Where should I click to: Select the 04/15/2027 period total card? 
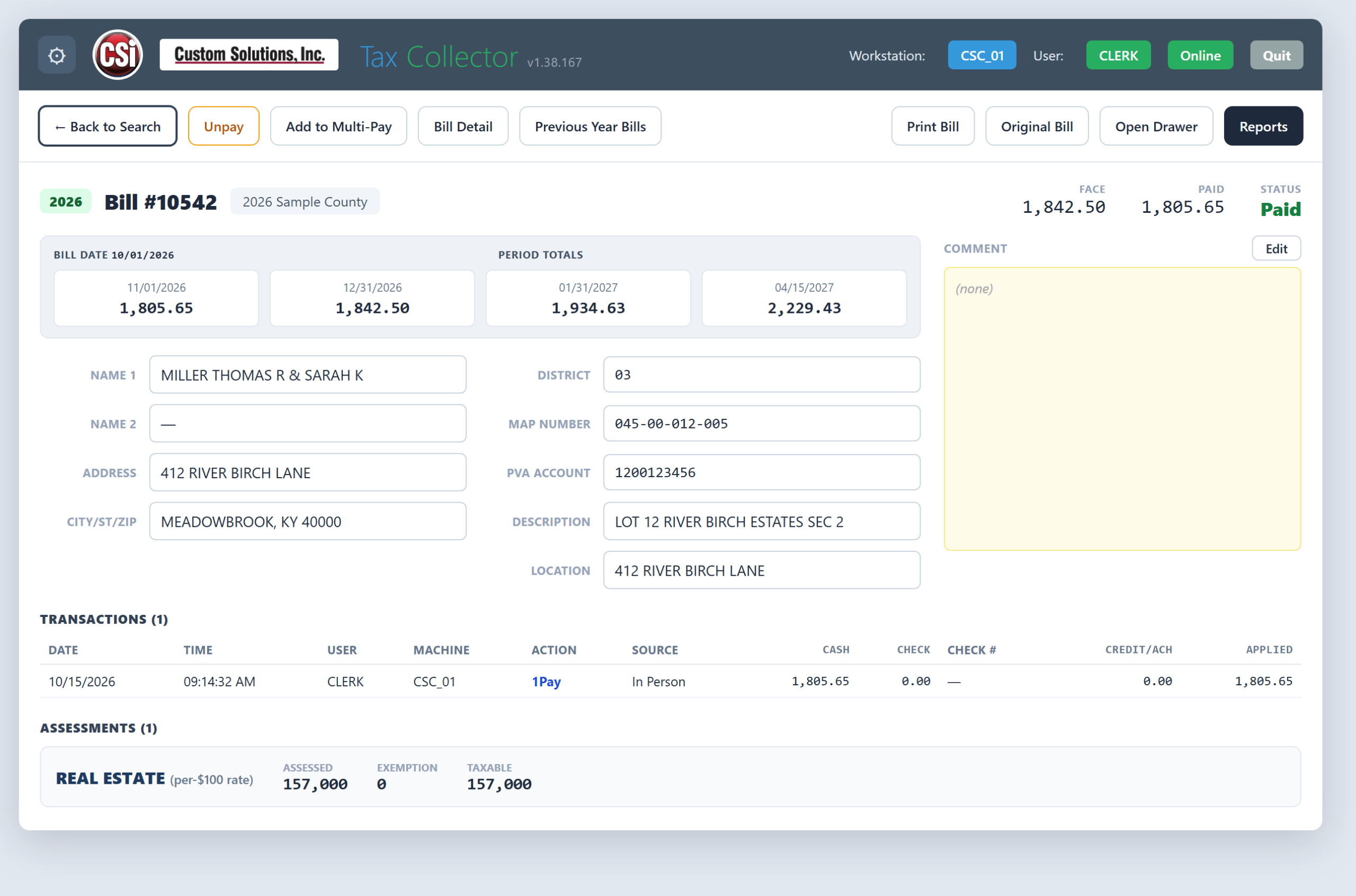[804, 299]
